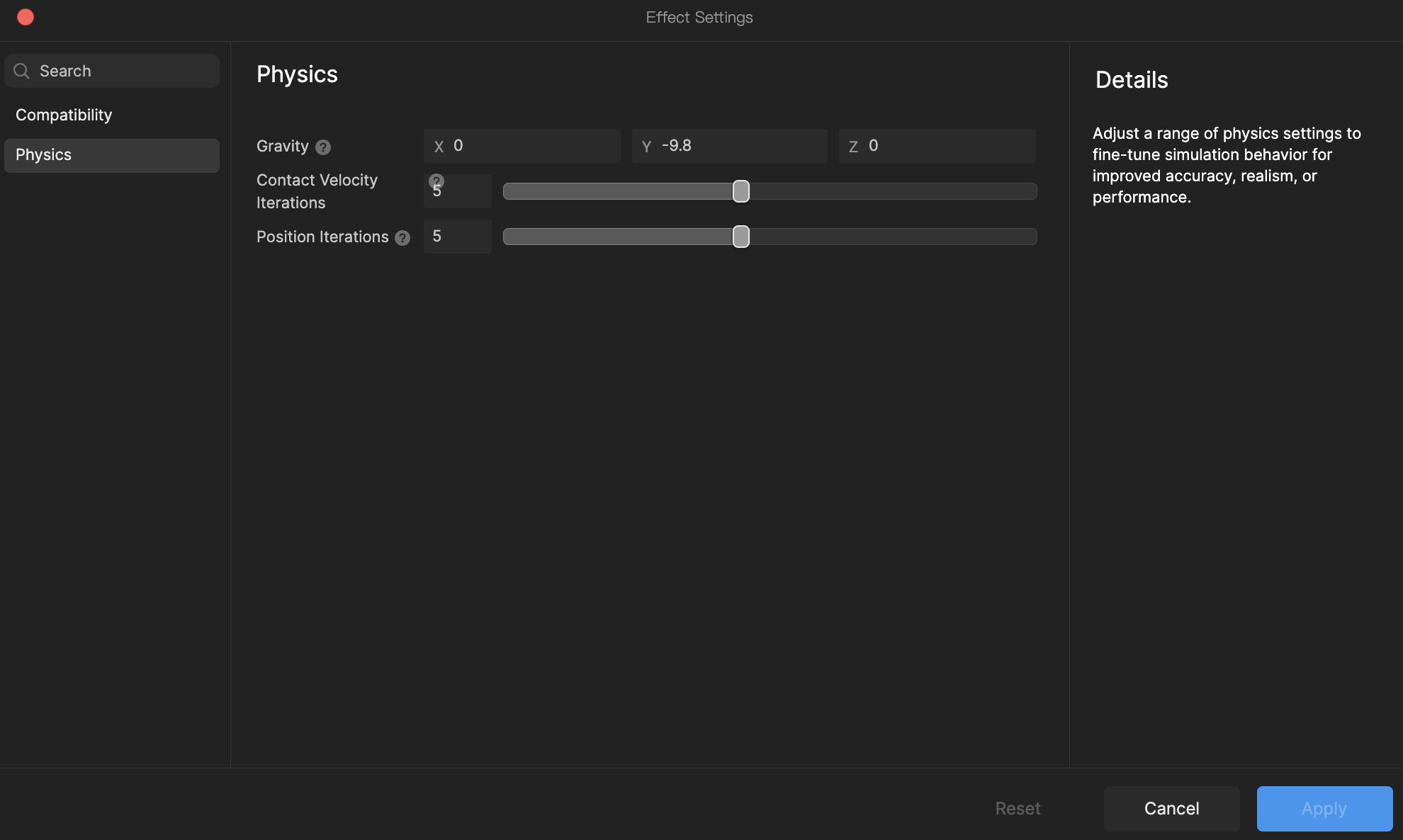Click the Position Iterations help icon

[402, 238]
